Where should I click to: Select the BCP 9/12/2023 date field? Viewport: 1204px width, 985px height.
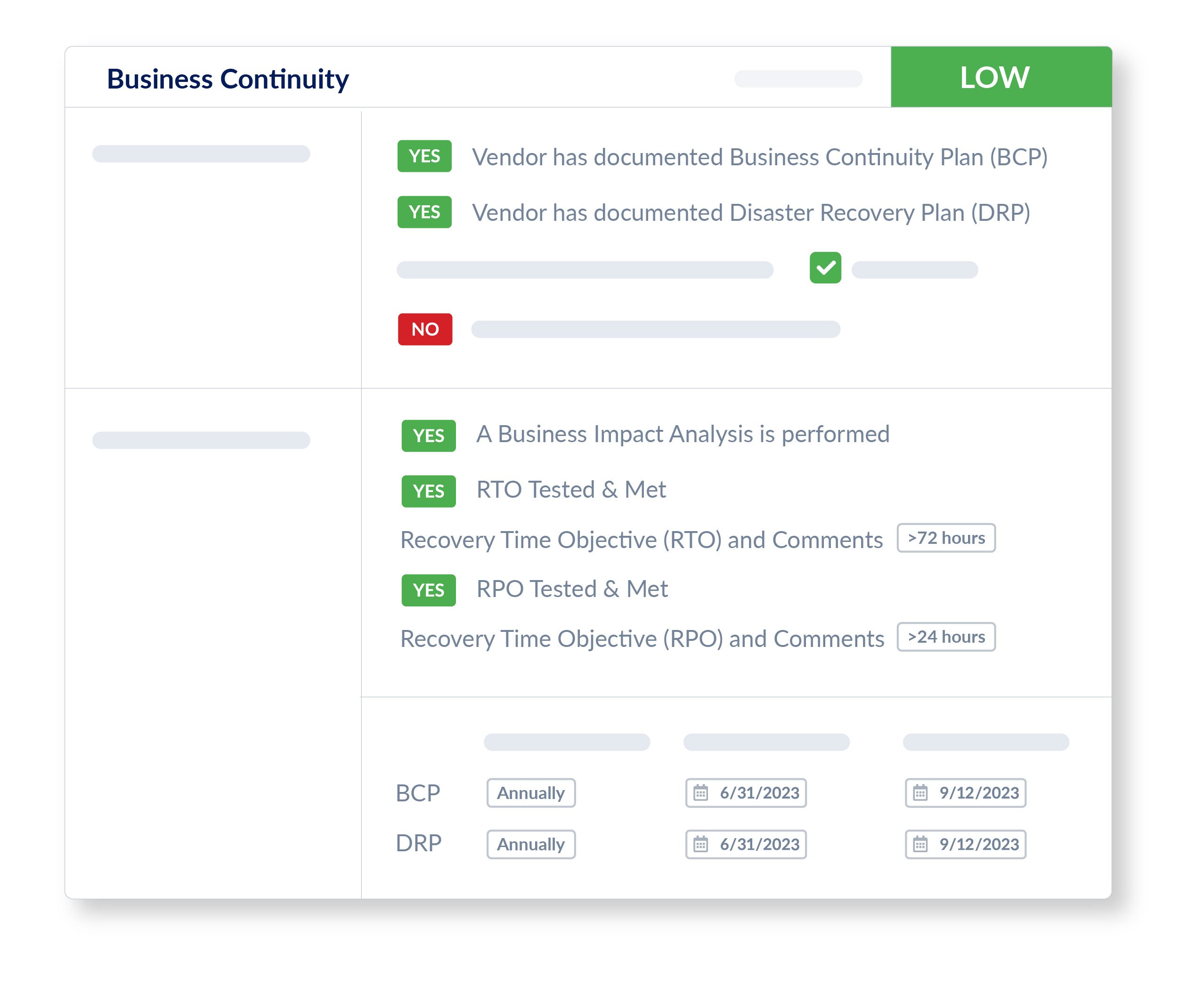966,792
